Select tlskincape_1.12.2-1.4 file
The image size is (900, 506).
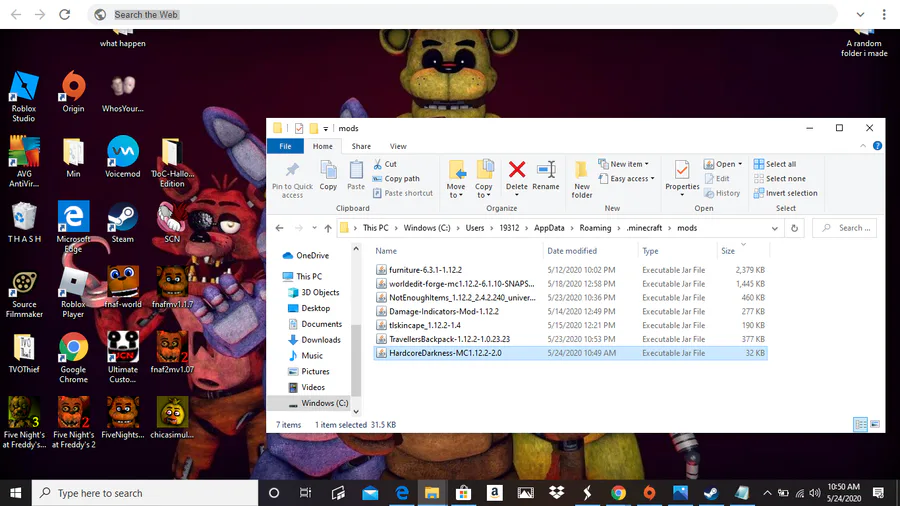pos(571,325)
